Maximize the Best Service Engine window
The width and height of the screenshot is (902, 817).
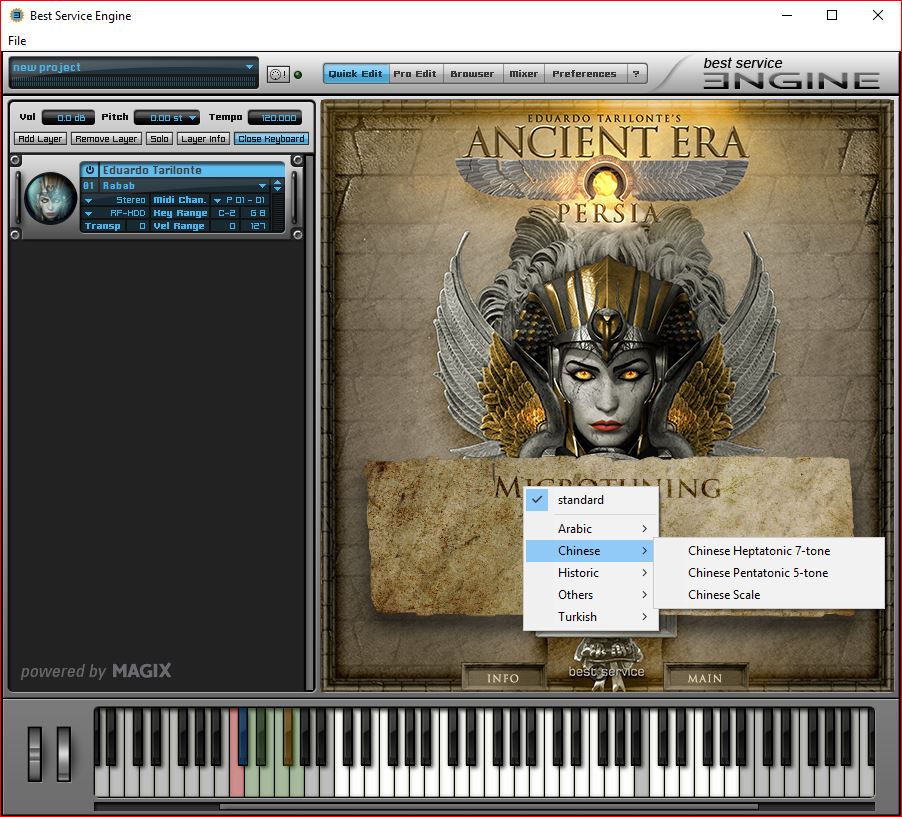(832, 16)
